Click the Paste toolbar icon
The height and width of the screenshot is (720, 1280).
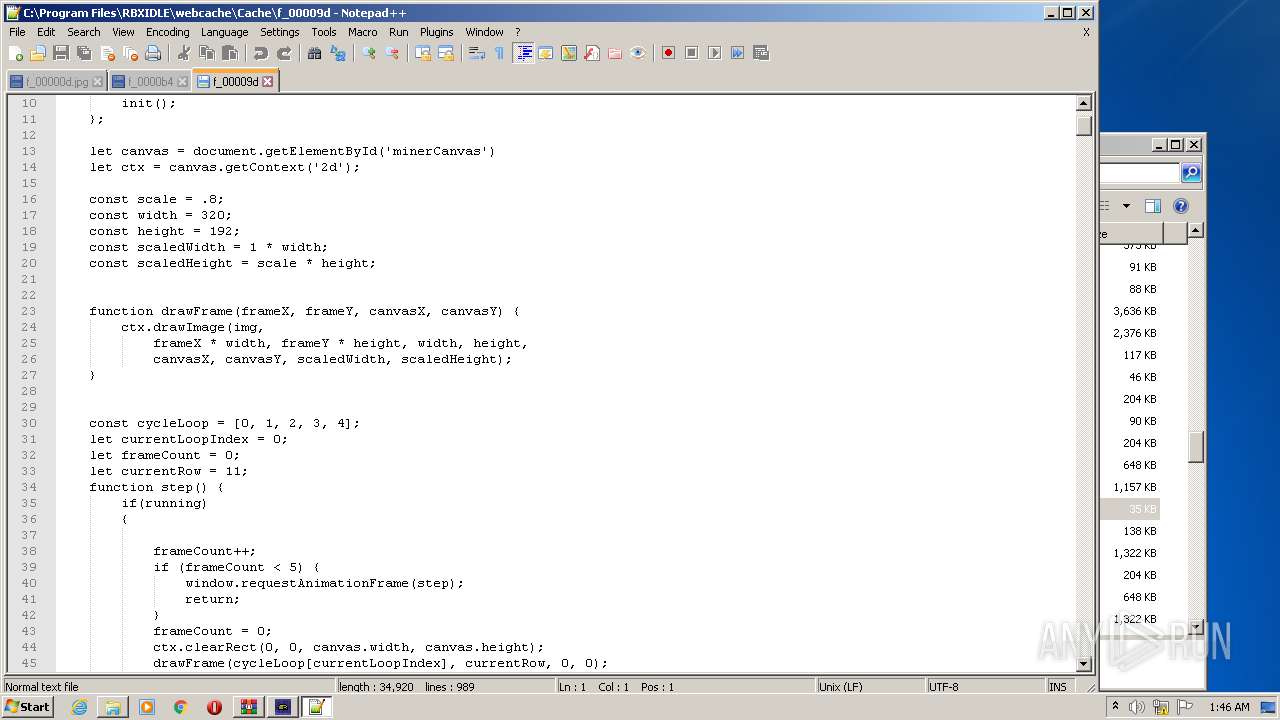pos(229,53)
